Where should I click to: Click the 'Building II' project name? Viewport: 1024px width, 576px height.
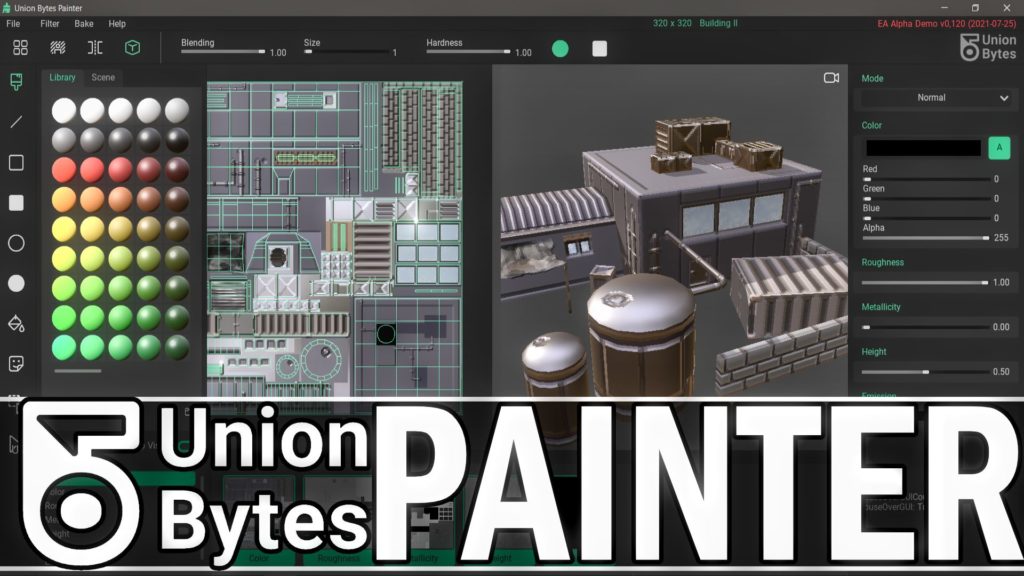coord(718,23)
